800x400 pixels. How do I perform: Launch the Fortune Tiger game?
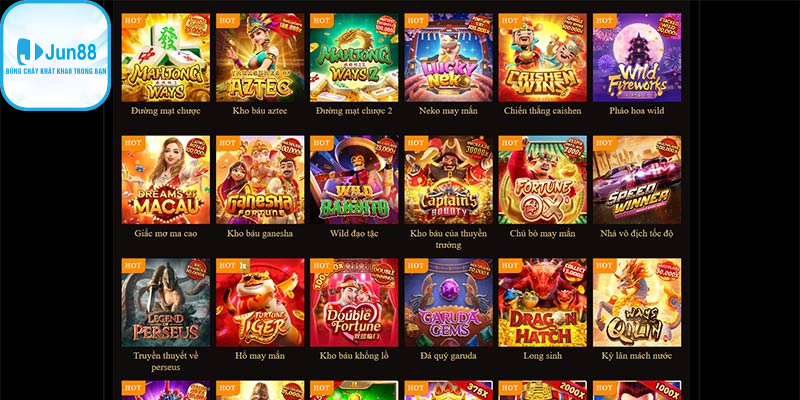coord(260,303)
